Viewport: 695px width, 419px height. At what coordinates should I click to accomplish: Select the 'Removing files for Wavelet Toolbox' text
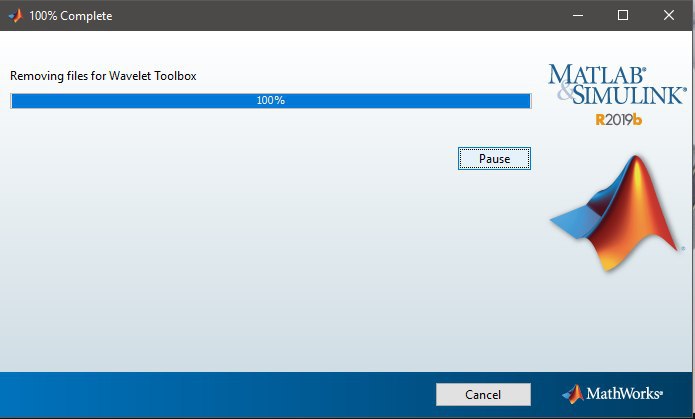103,76
